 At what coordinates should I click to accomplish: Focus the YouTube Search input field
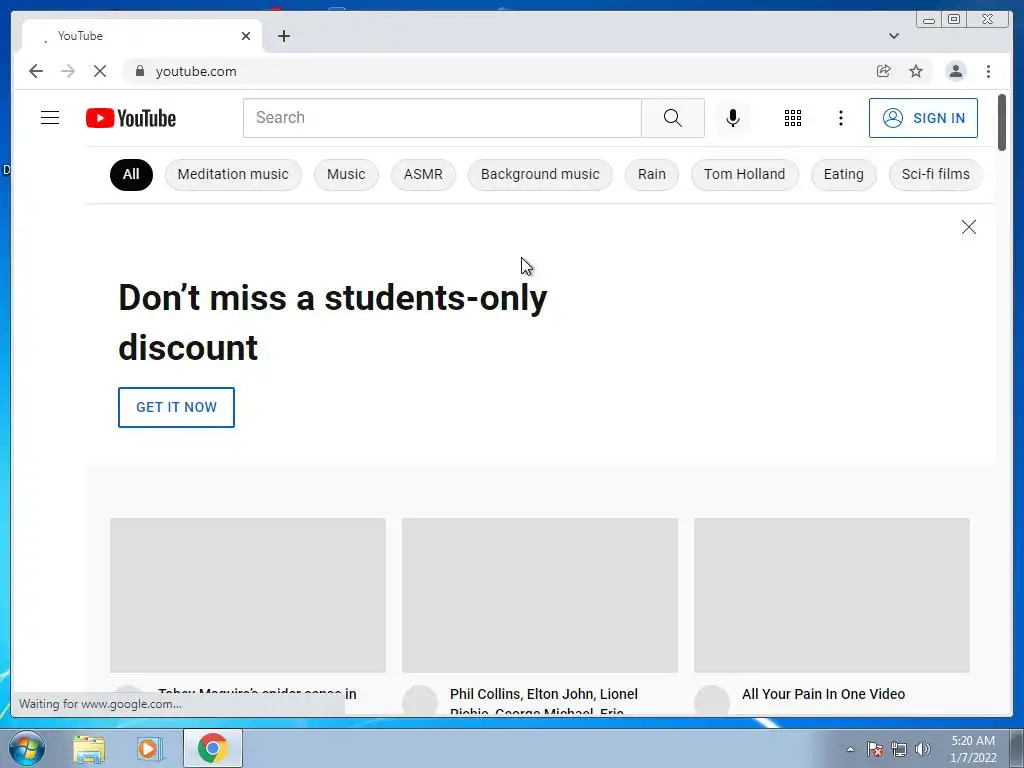[x=442, y=118]
